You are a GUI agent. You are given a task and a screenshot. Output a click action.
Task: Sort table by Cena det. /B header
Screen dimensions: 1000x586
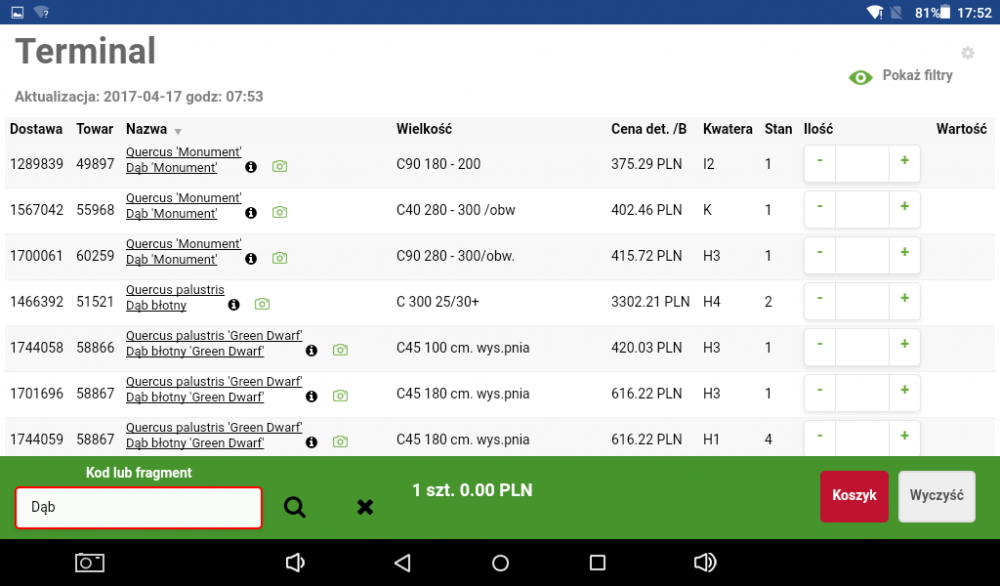tap(648, 129)
